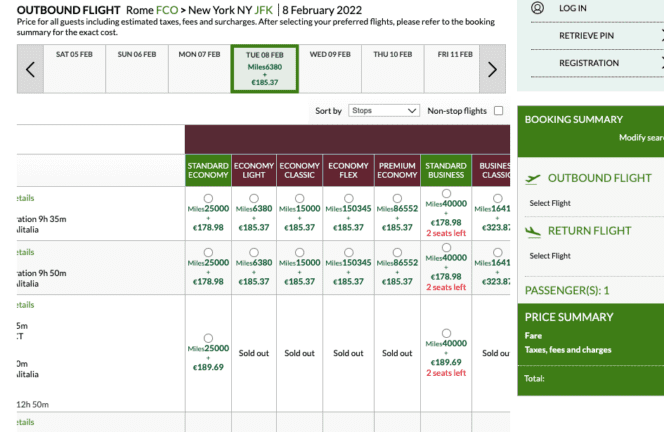Click the return flight landing plane icon
This screenshot has width=664, height=432.
click(532, 231)
